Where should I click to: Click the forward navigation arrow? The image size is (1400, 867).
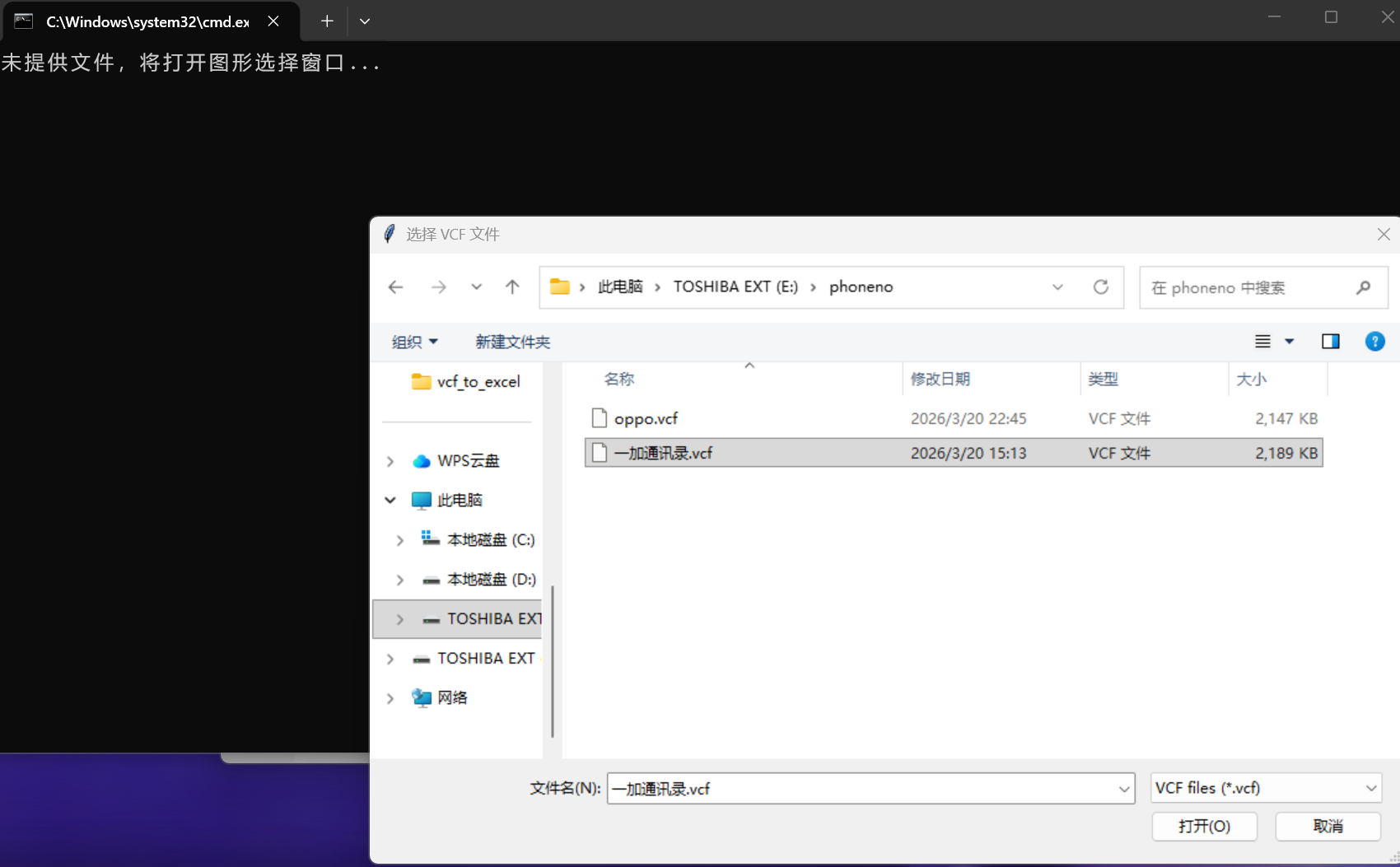439,287
